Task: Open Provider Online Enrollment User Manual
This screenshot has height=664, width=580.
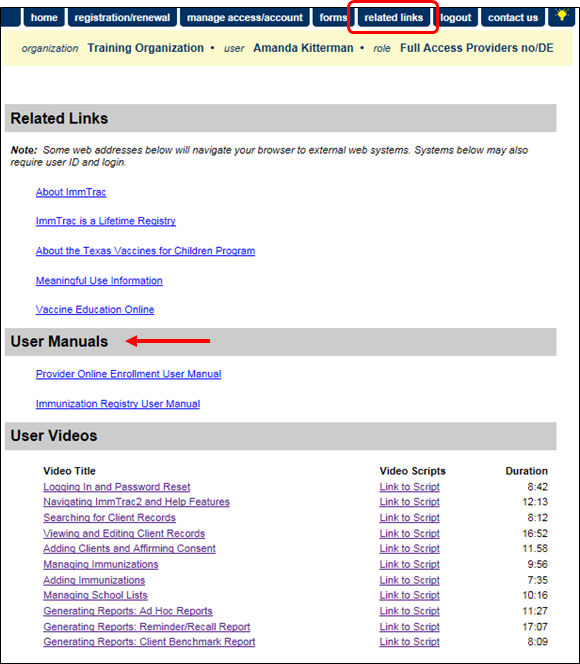Action: (128, 374)
